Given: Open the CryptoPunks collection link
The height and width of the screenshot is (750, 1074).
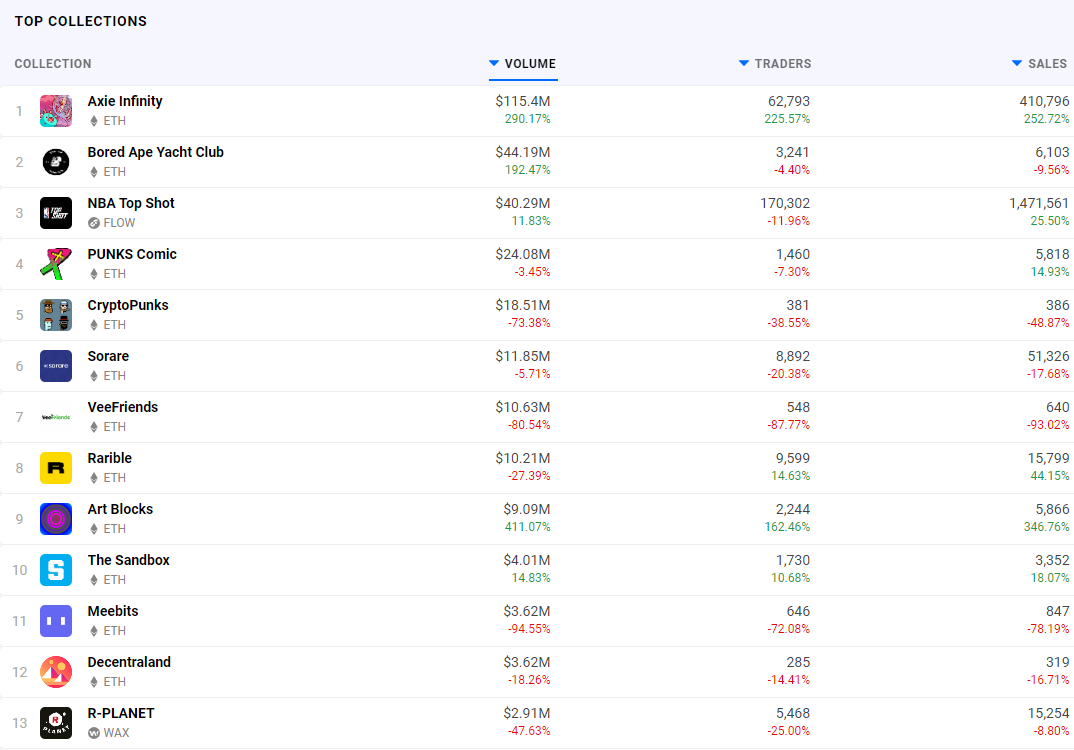Looking at the screenshot, I should [x=128, y=305].
